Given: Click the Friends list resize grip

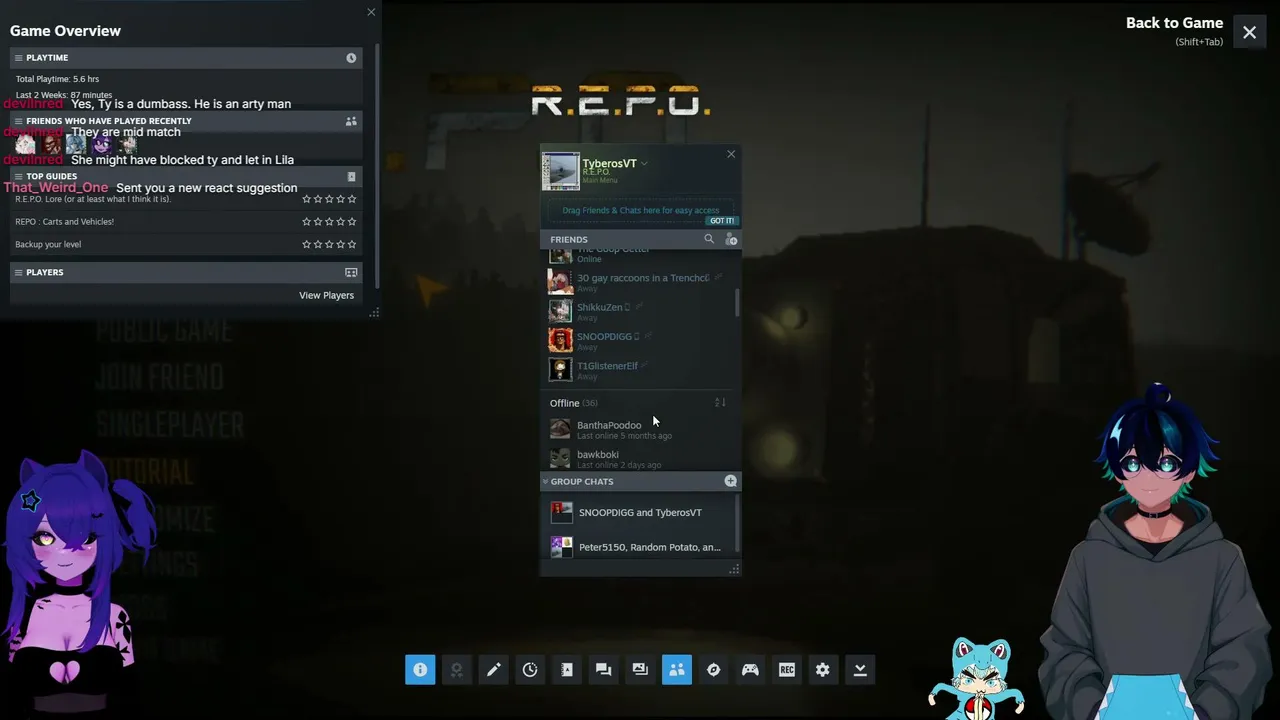Looking at the screenshot, I should coord(734,569).
